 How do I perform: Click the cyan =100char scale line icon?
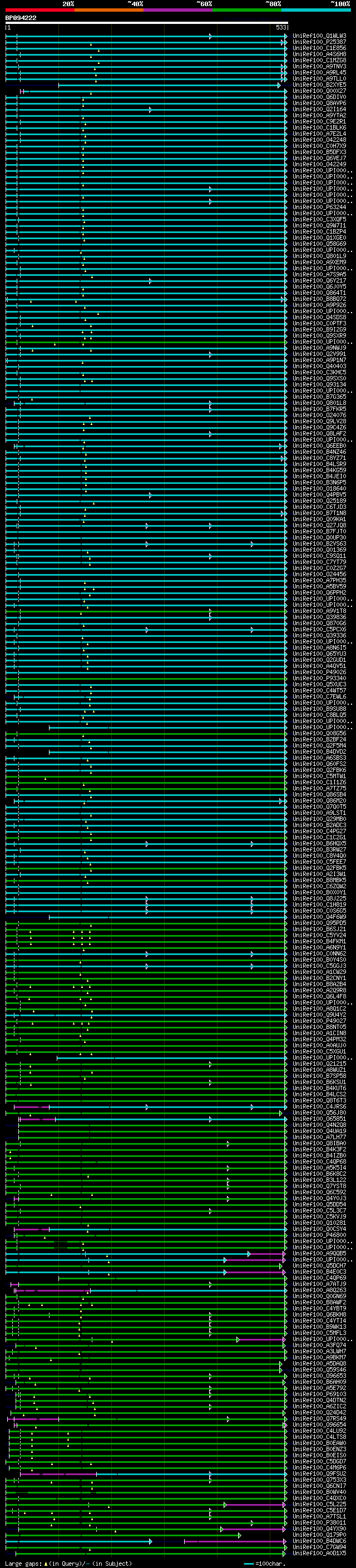pos(248,1563)
